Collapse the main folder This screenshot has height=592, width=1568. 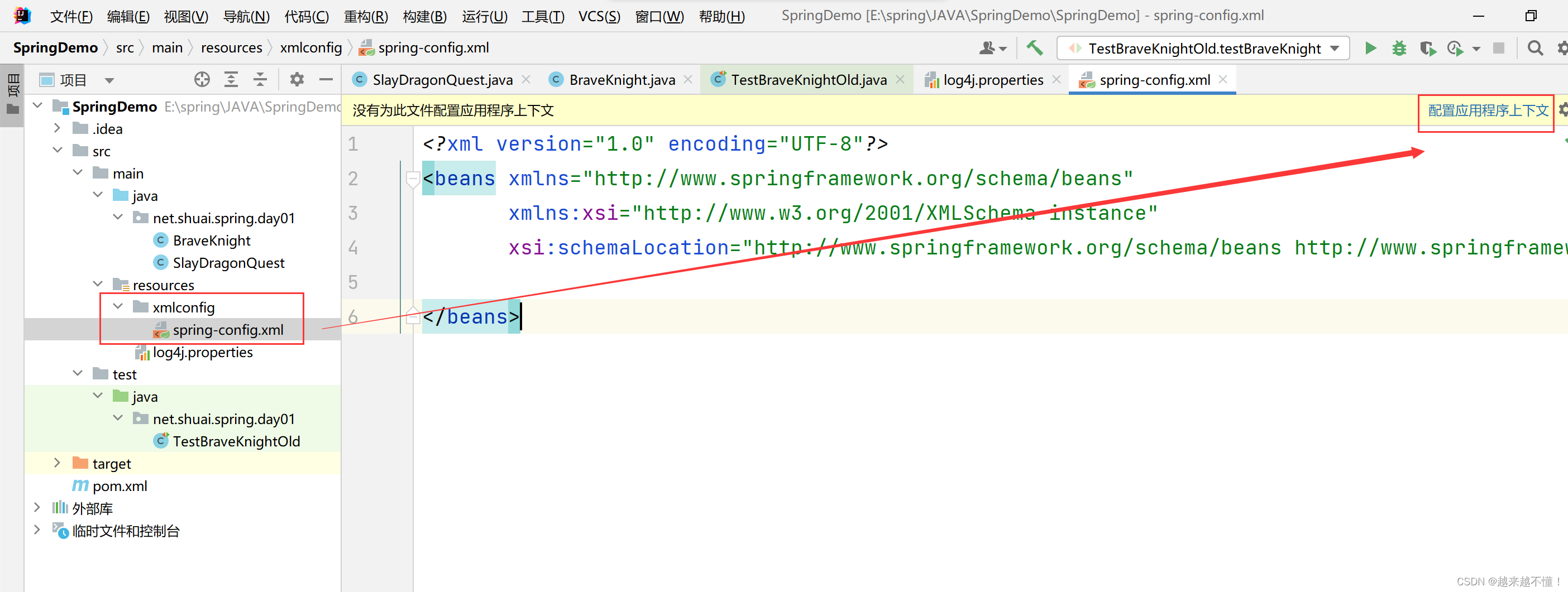click(x=78, y=174)
